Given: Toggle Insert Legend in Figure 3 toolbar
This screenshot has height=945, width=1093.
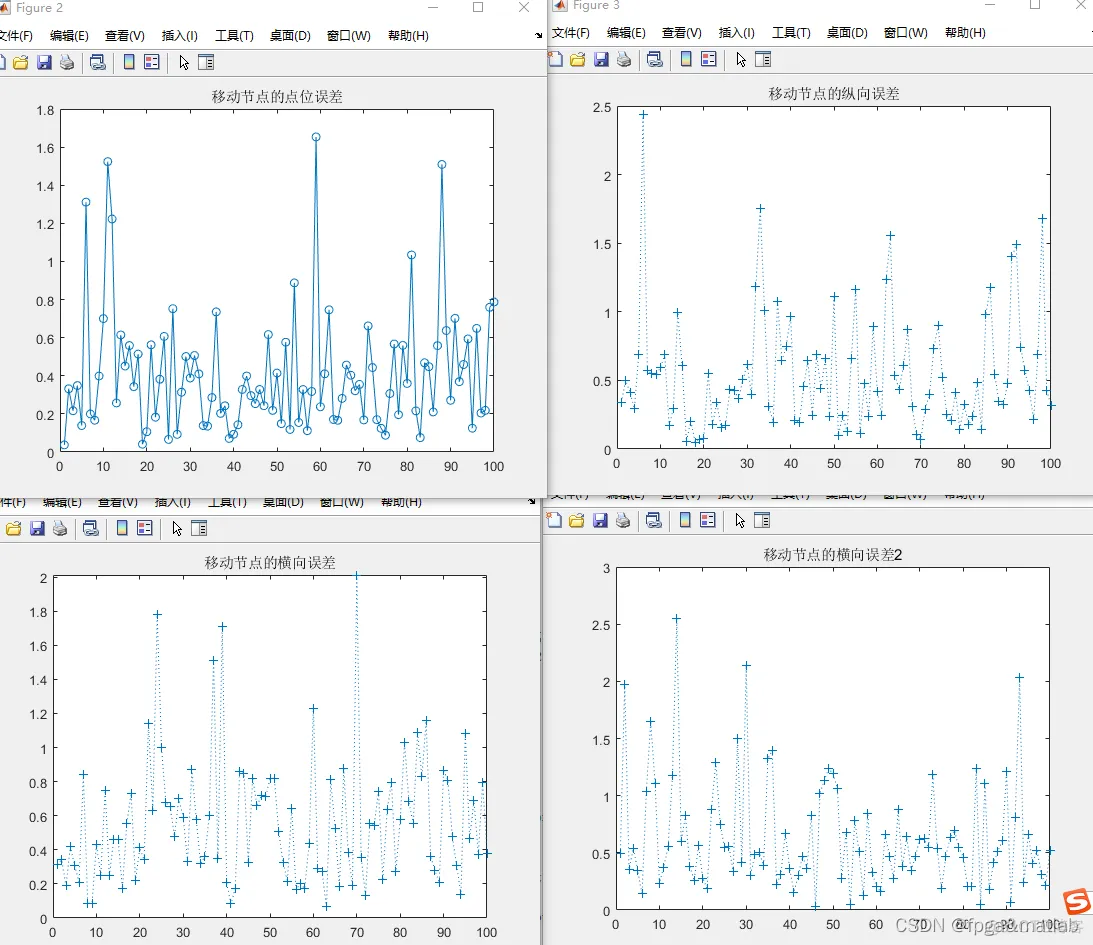Looking at the screenshot, I should coord(708,59).
